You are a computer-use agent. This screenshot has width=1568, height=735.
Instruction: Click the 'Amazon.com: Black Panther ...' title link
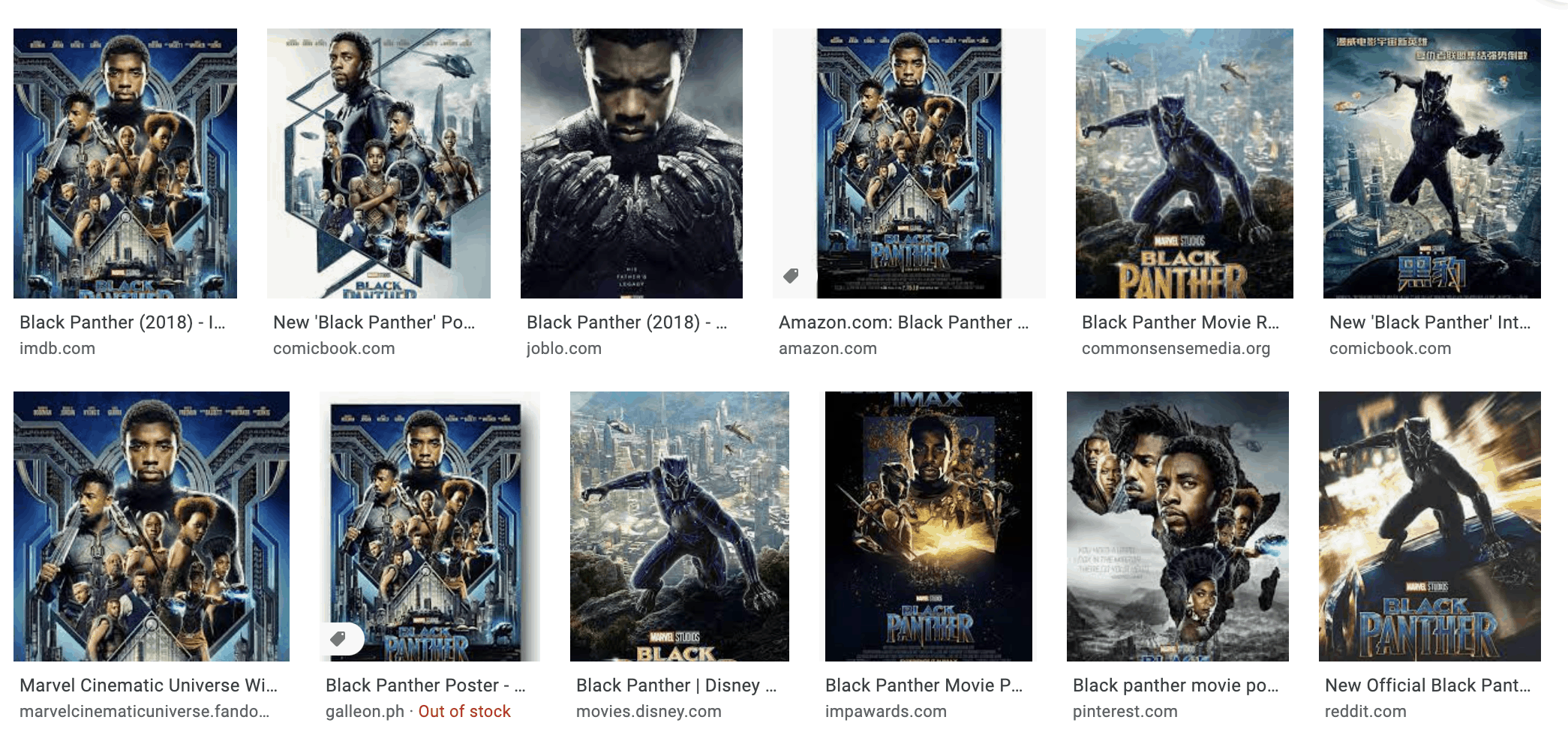(903, 322)
